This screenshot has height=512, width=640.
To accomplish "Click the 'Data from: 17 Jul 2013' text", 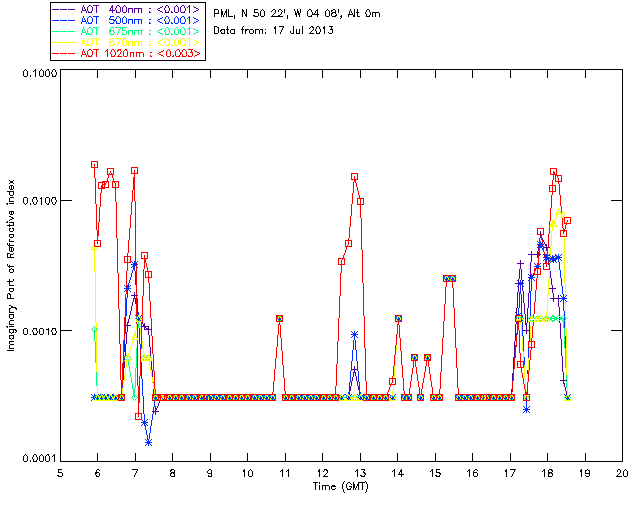I will [273, 30].
